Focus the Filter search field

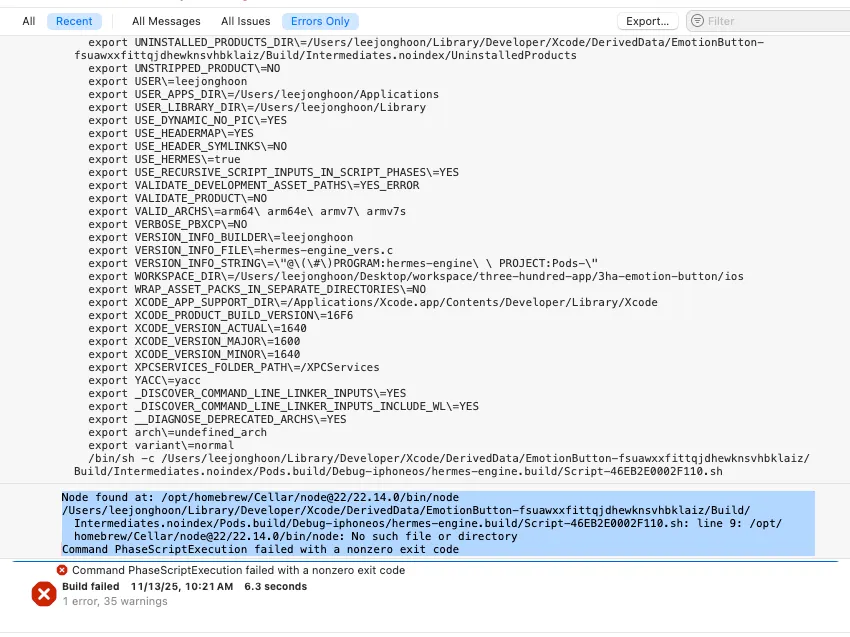click(x=770, y=21)
